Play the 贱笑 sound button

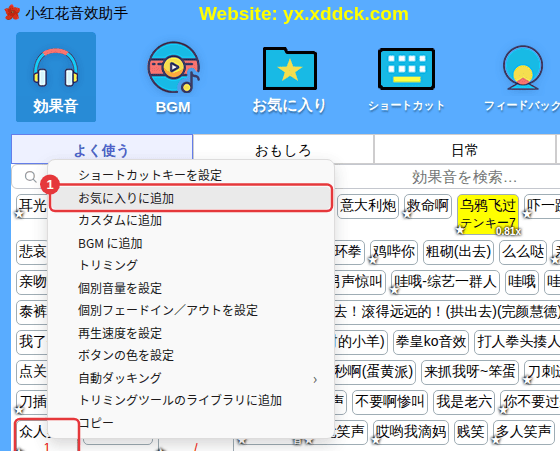click(x=470, y=432)
